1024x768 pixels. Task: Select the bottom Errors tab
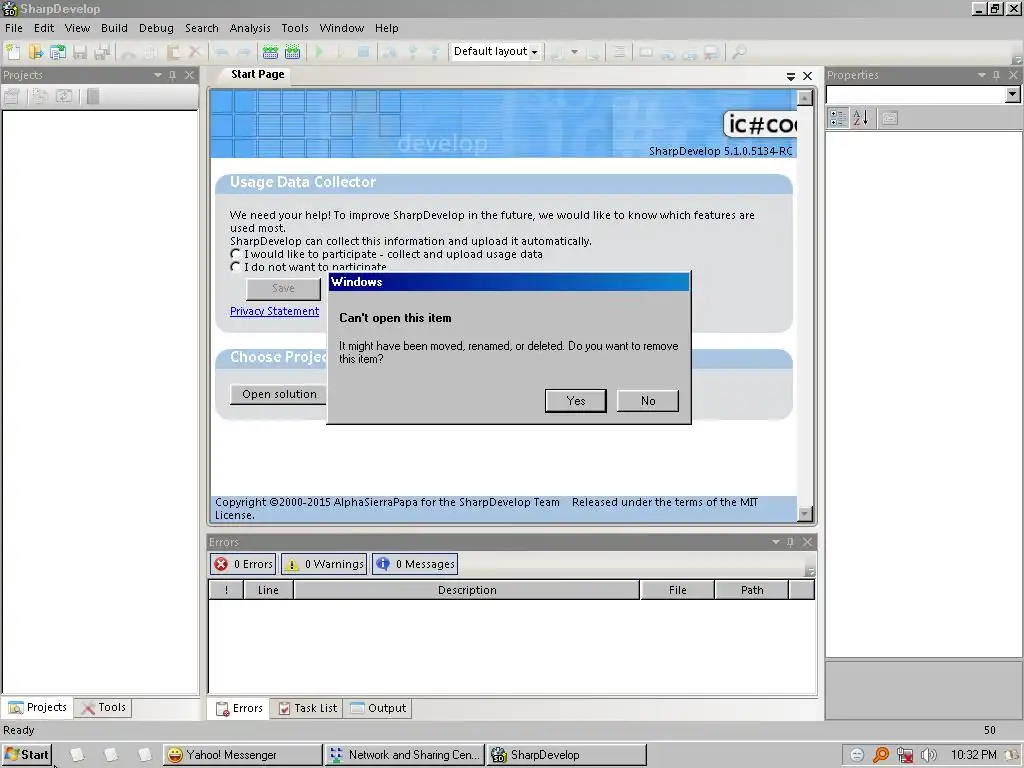(239, 708)
